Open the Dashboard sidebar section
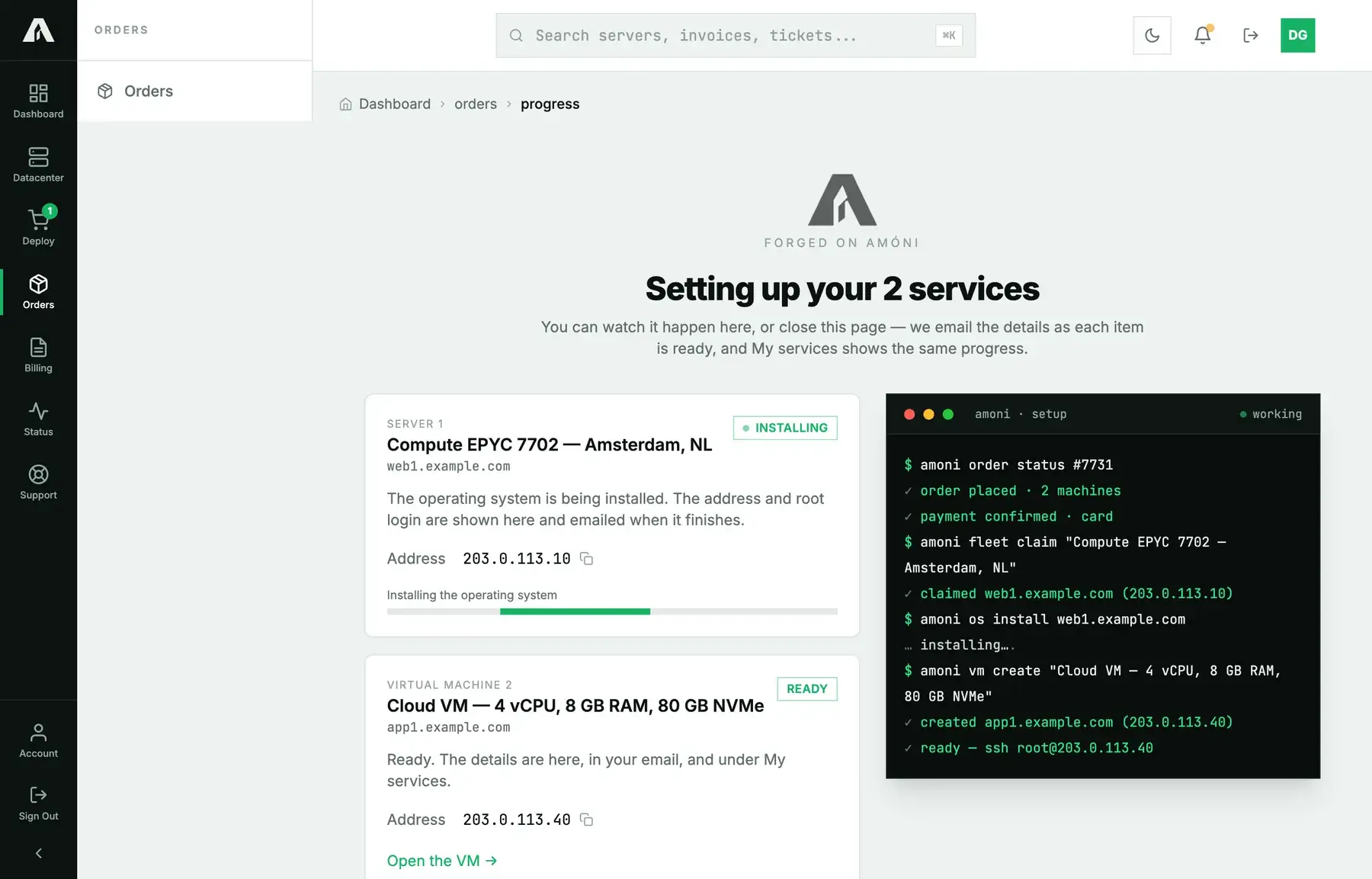 [38, 101]
